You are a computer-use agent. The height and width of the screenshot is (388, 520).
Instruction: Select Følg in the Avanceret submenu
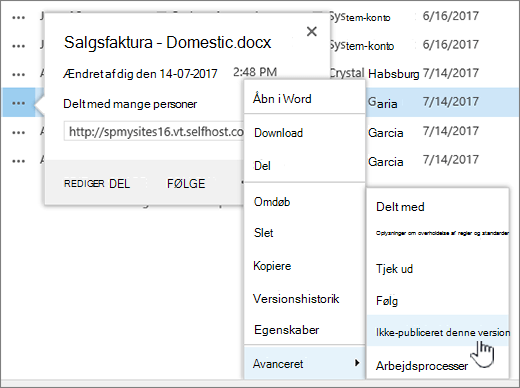pyautogui.click(x=387, y=301)
